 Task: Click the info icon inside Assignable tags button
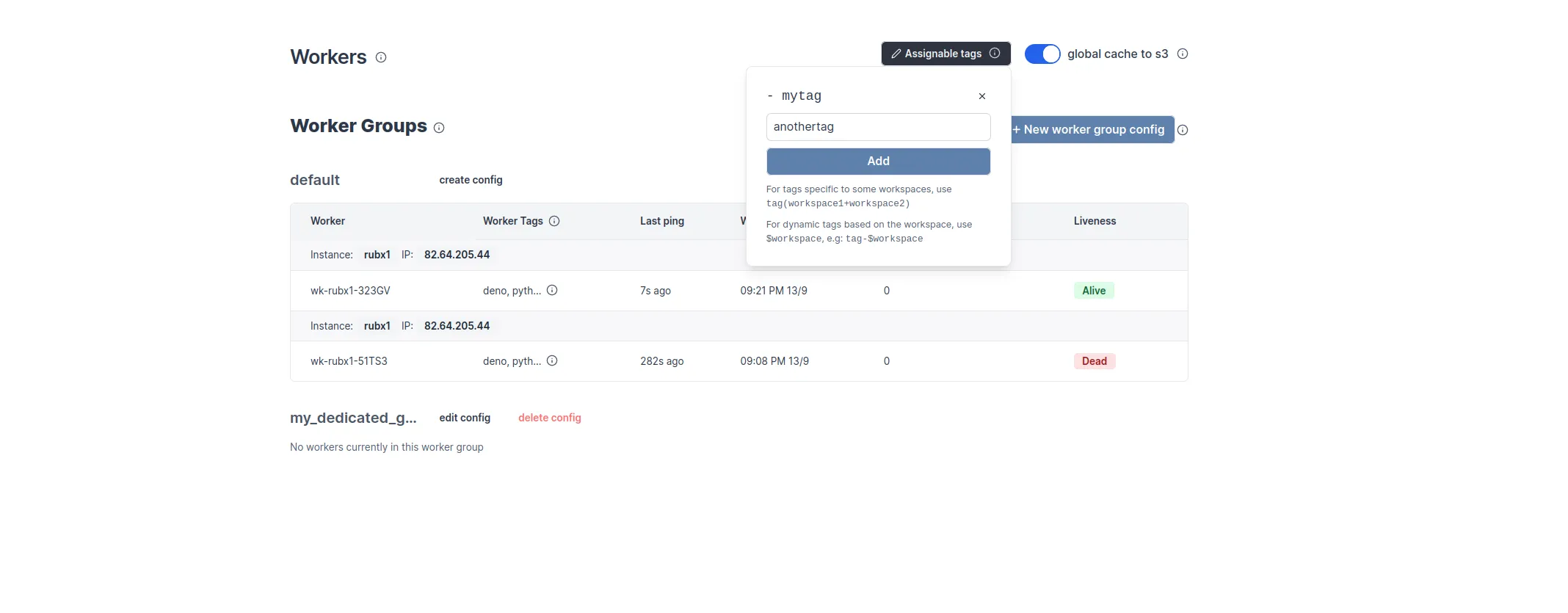tap(995, 54)
